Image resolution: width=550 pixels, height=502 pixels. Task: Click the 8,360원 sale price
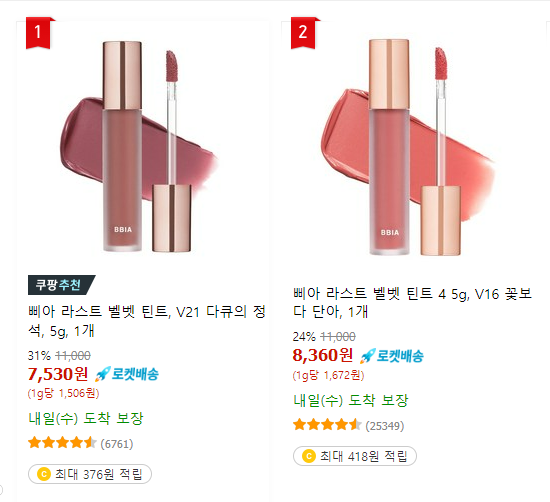323,355
